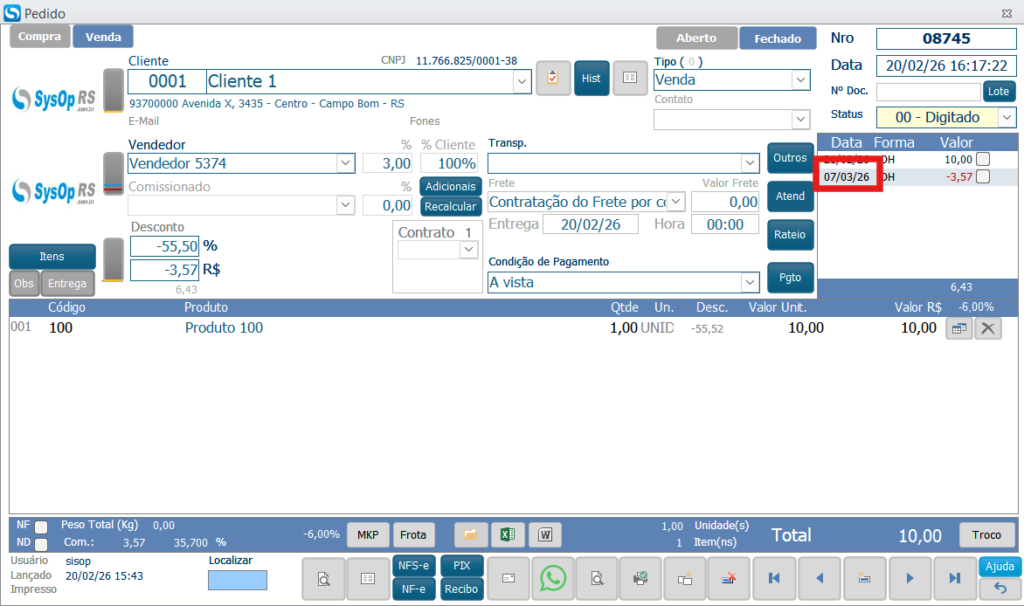Click the Localizar search field

point(237,580)
